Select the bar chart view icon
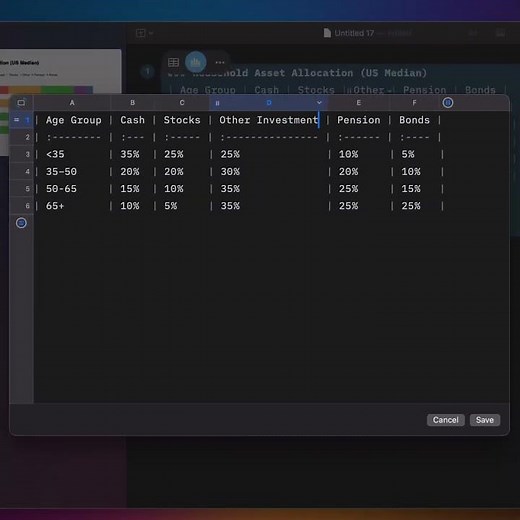Screen dimensions: 520x520 [196, 62]
